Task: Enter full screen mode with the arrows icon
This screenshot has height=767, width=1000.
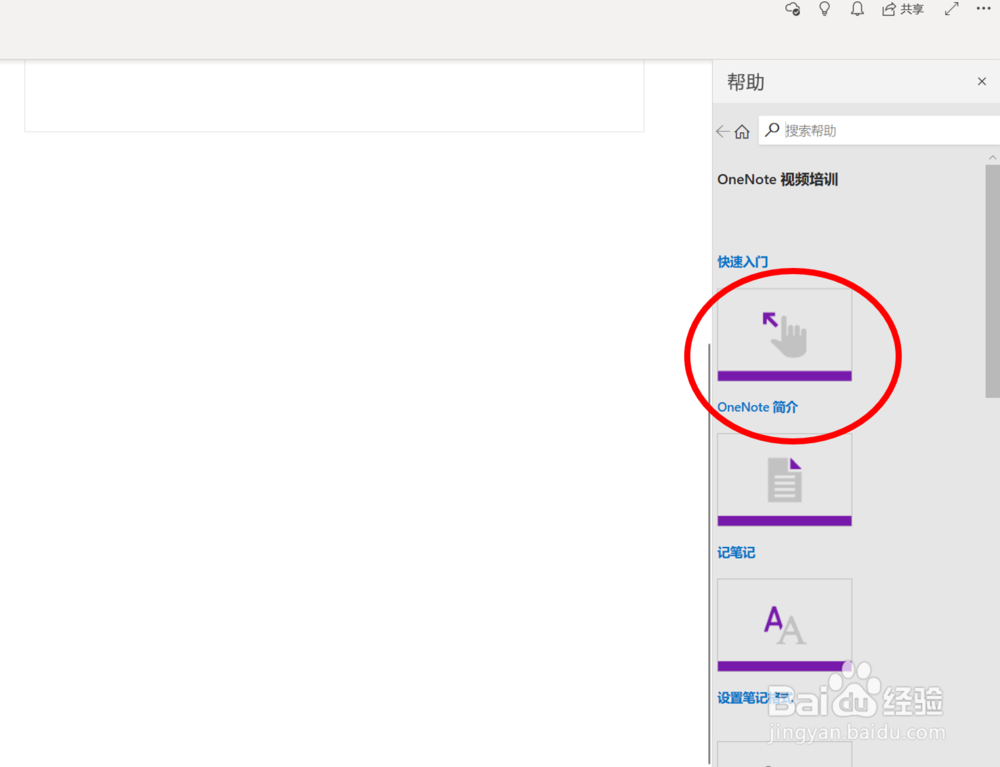Action: coord(952,9)
